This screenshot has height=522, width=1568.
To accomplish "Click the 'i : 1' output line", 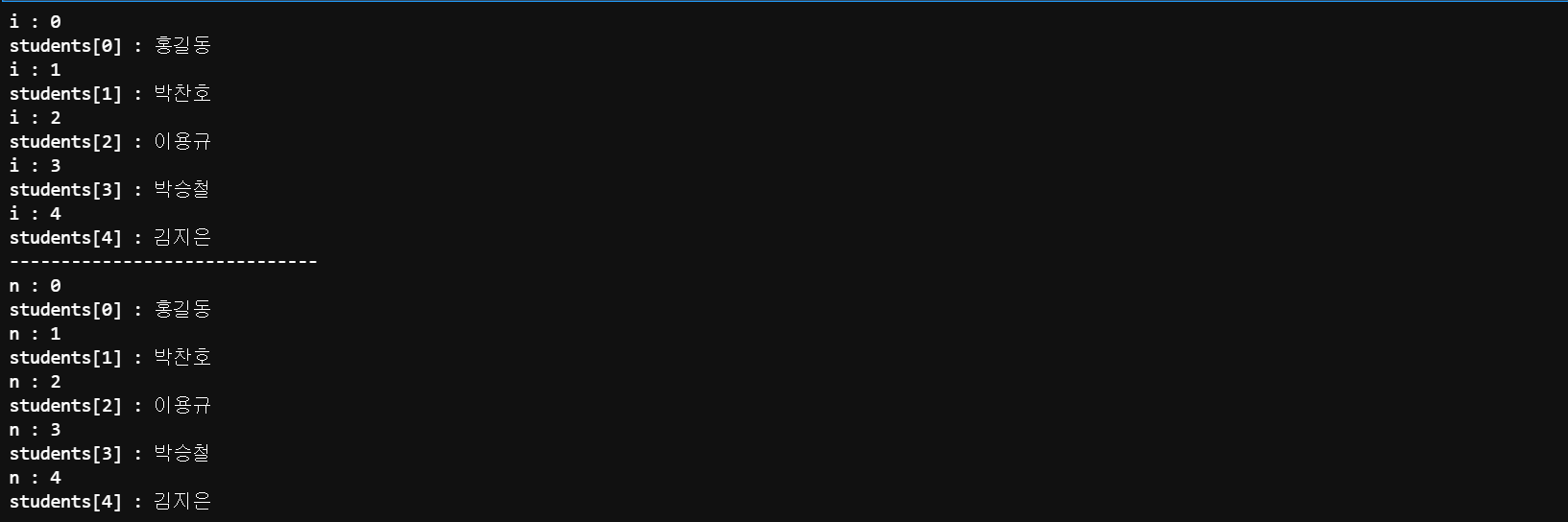I will pos(36,69).
